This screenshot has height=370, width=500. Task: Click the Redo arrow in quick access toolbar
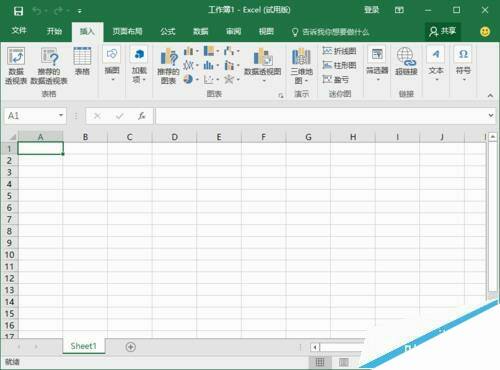(x=59, y=11)
